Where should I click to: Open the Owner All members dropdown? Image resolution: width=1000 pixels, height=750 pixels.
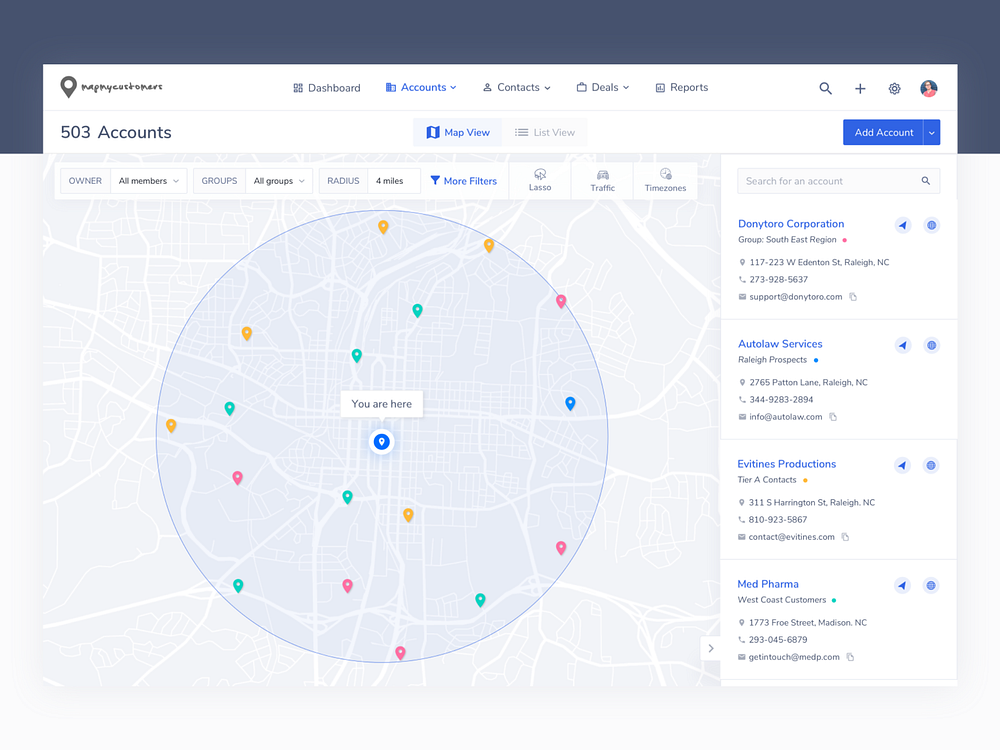pos(149,181)
